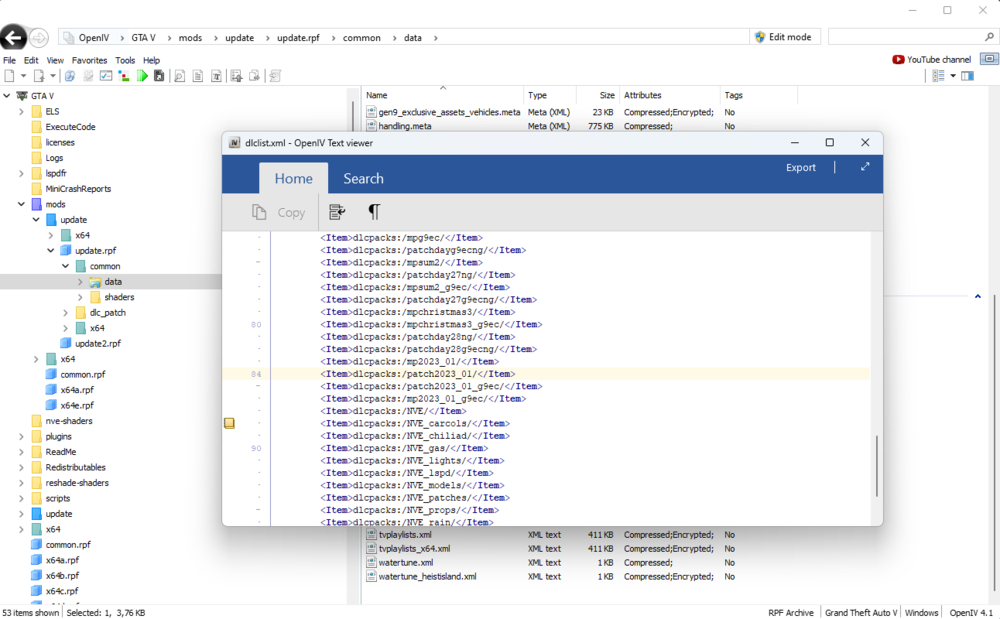The height and width of the screenshot is (619, 1000).
Task: Click the search magnifier icon
Action: point(989,37)
